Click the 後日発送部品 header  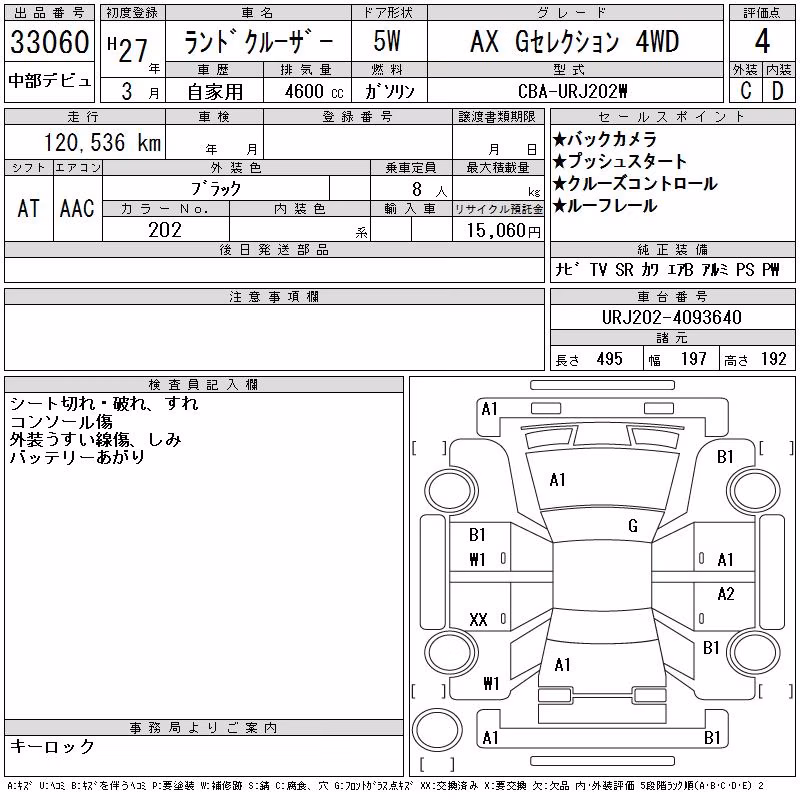[x=274, y=249]
